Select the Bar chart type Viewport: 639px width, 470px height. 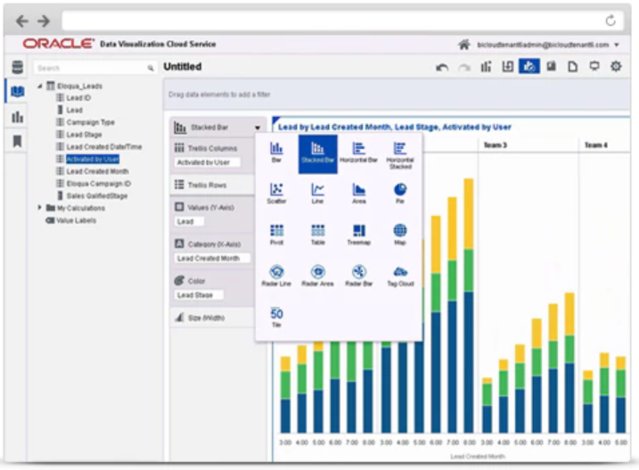point(276,153)
